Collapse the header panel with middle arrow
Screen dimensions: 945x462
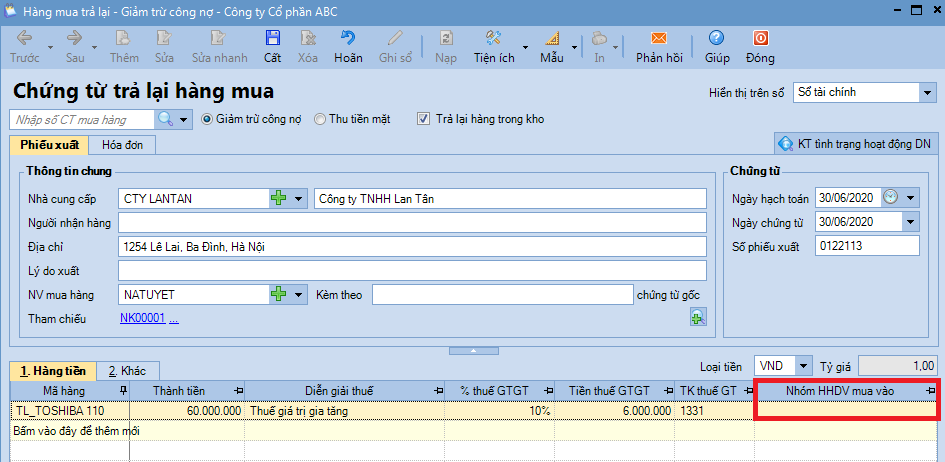pyautogui.click(x=473, y=350)
